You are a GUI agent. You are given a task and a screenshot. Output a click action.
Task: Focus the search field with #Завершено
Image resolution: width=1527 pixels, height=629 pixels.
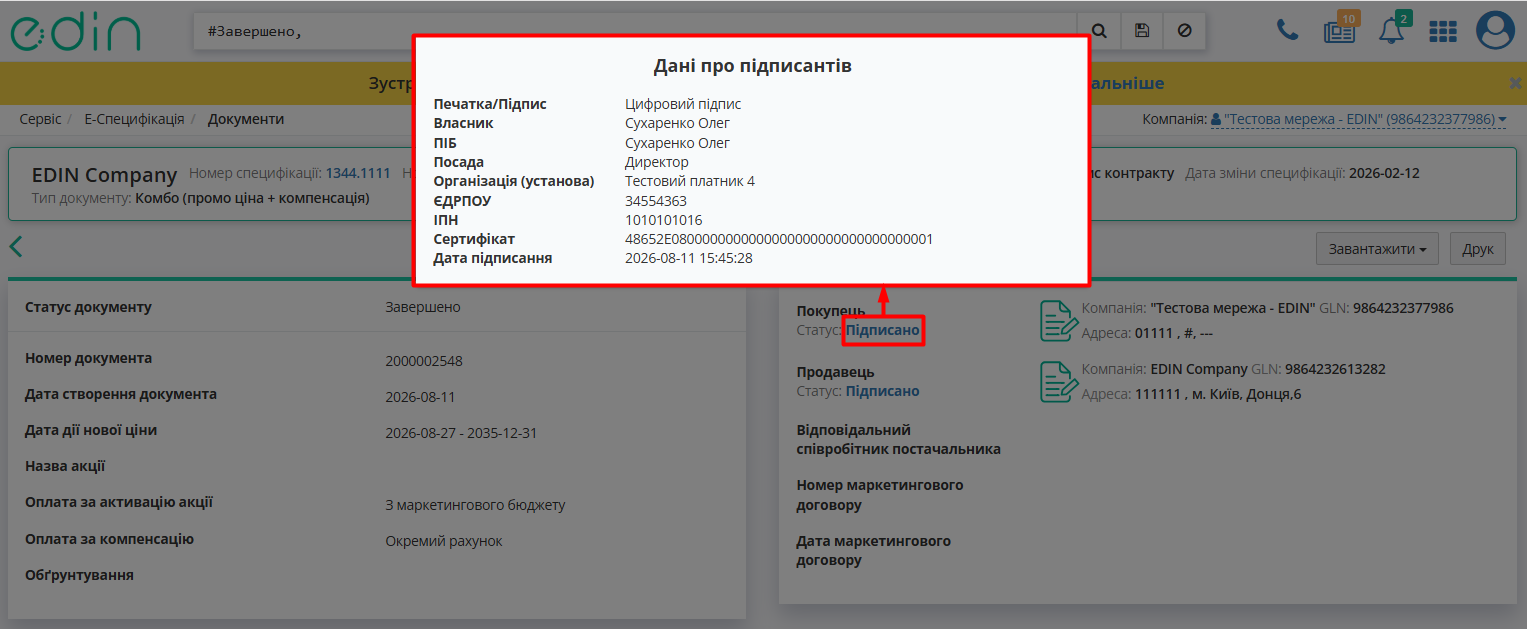click(635, 31)
